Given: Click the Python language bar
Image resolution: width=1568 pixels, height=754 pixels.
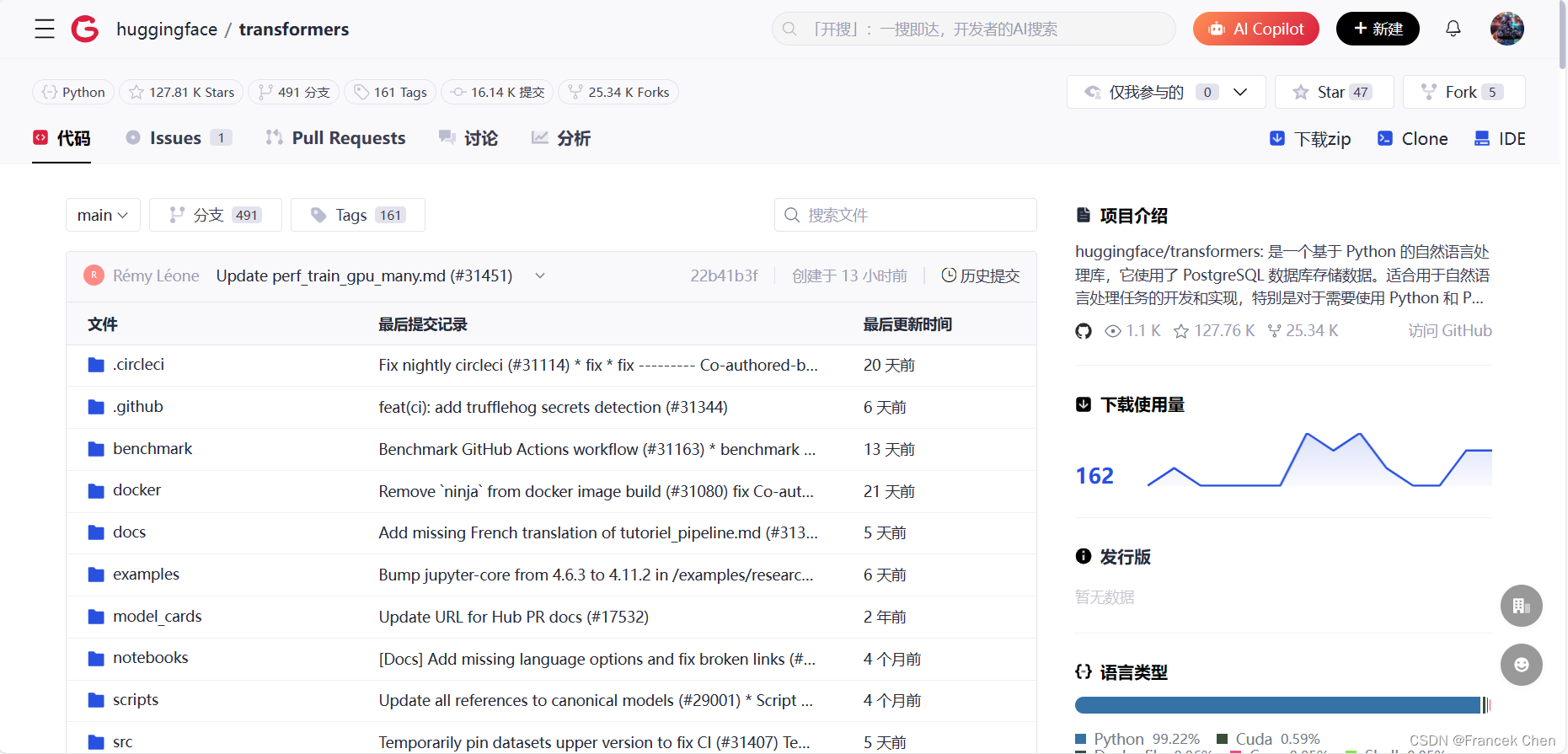Looking at the screenshot, I should click(x=1277, y=705).
